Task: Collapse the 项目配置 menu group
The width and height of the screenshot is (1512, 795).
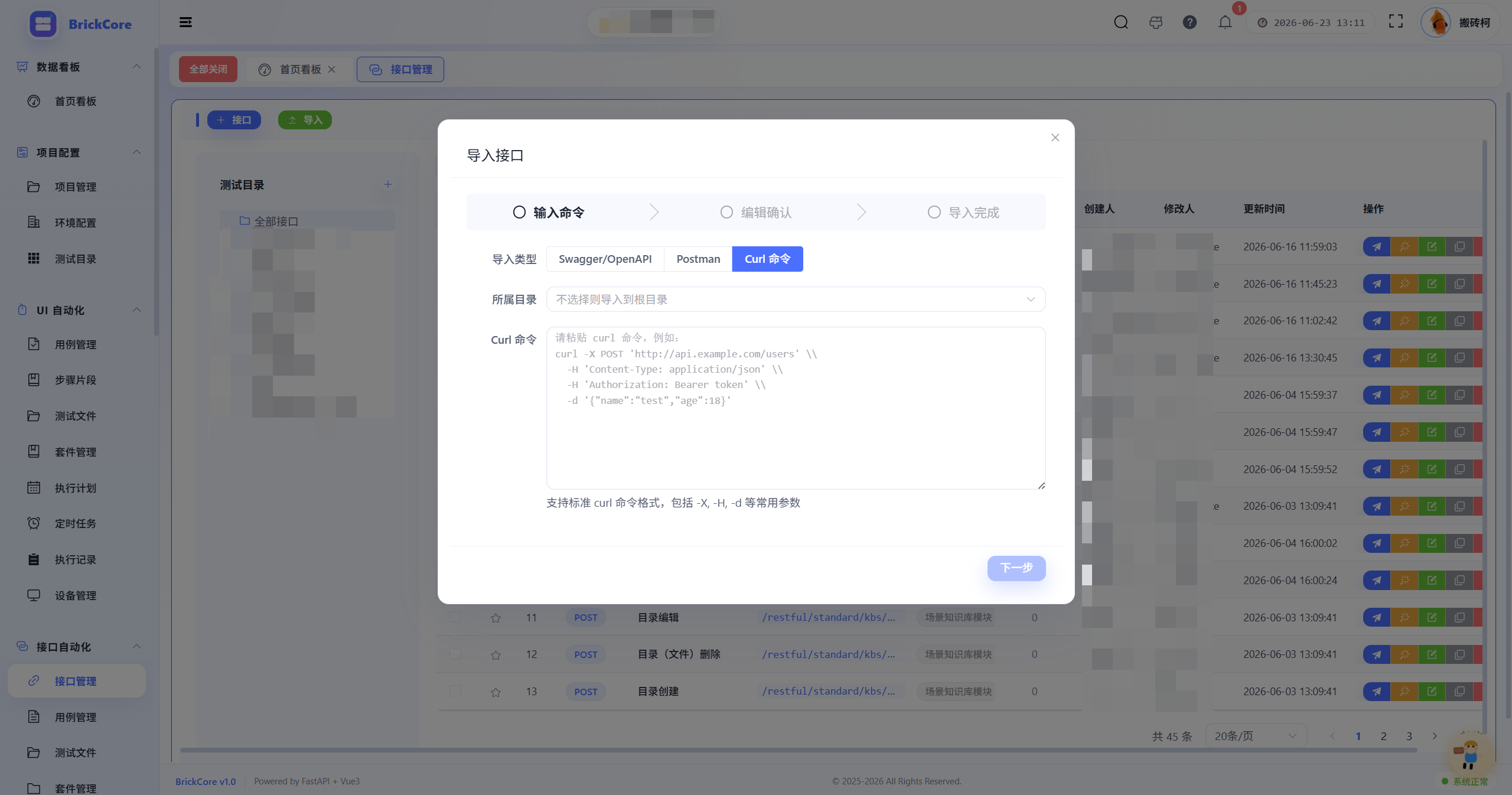Action: click(x=136, y=152)
